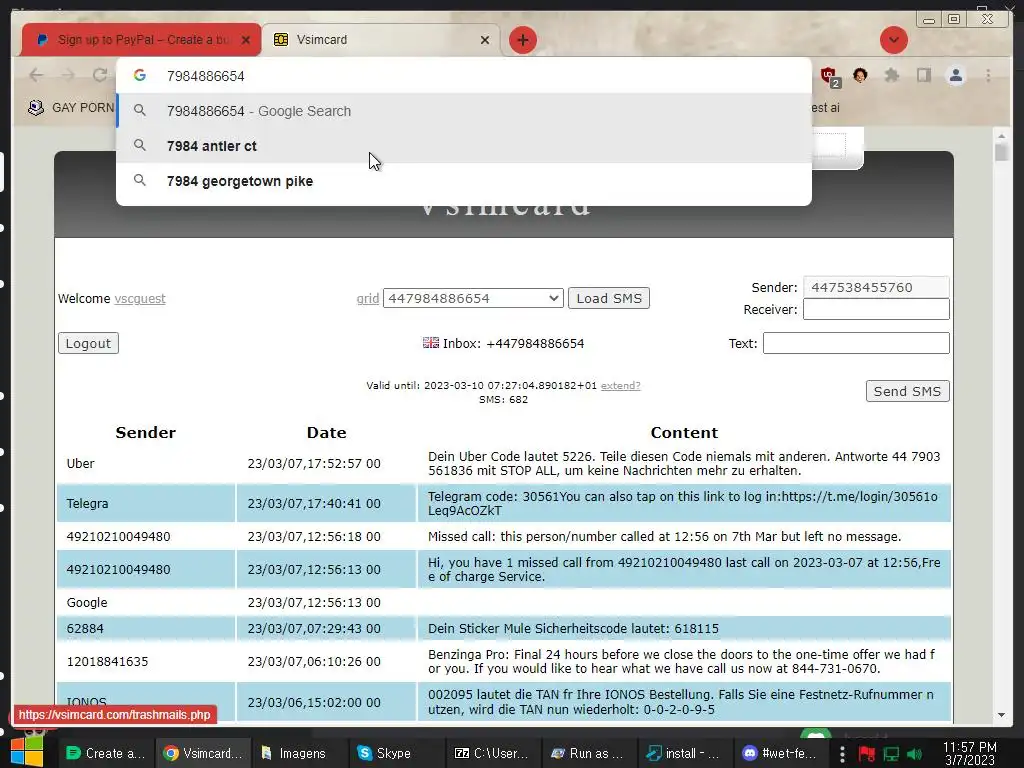
Task: Click the red flag tray icon
Action: tap(867, 754)
